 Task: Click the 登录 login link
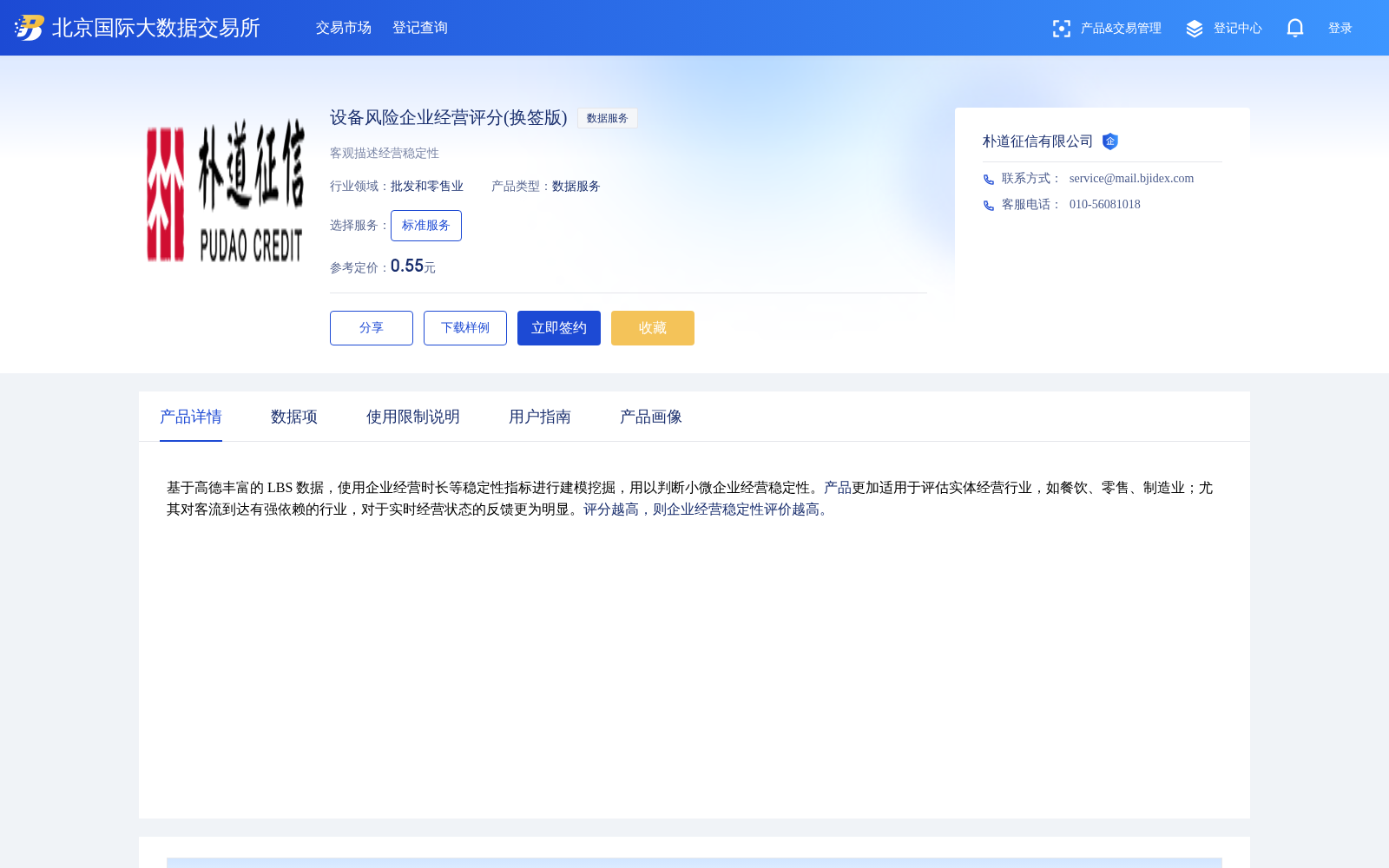tap(1340, 29)
